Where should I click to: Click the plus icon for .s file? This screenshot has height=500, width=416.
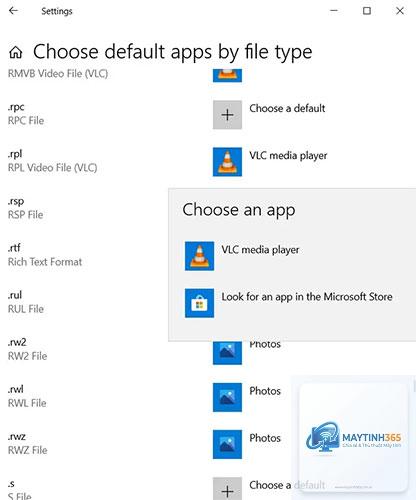(227, 489)
